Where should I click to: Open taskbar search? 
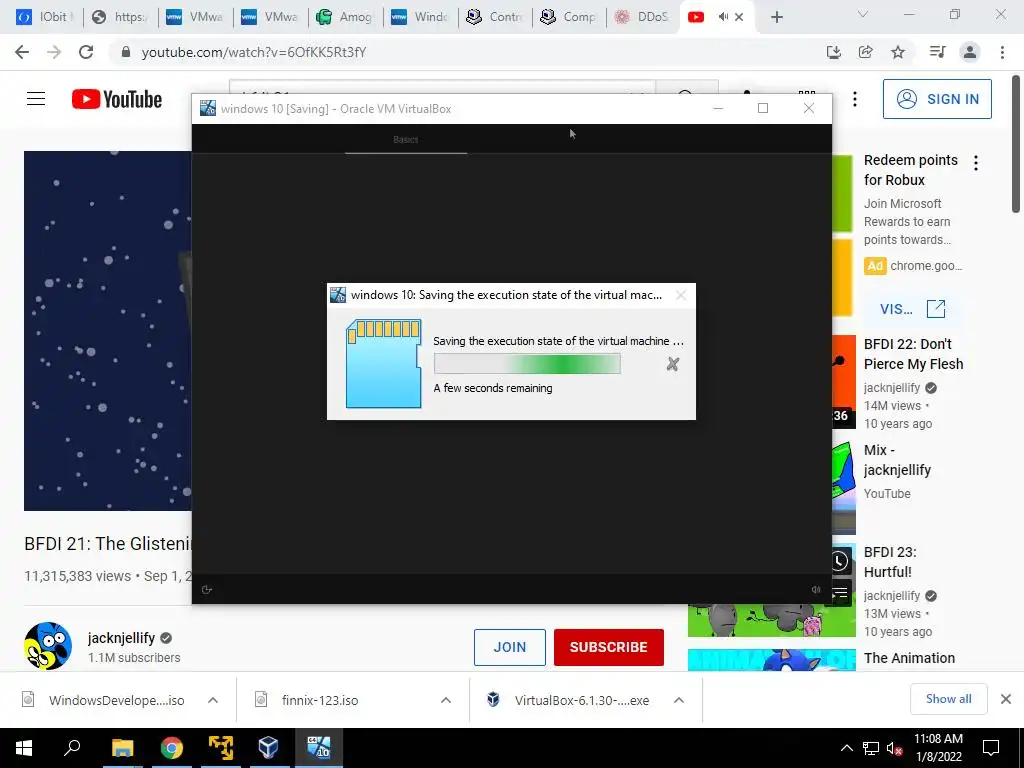coord(72,748)
